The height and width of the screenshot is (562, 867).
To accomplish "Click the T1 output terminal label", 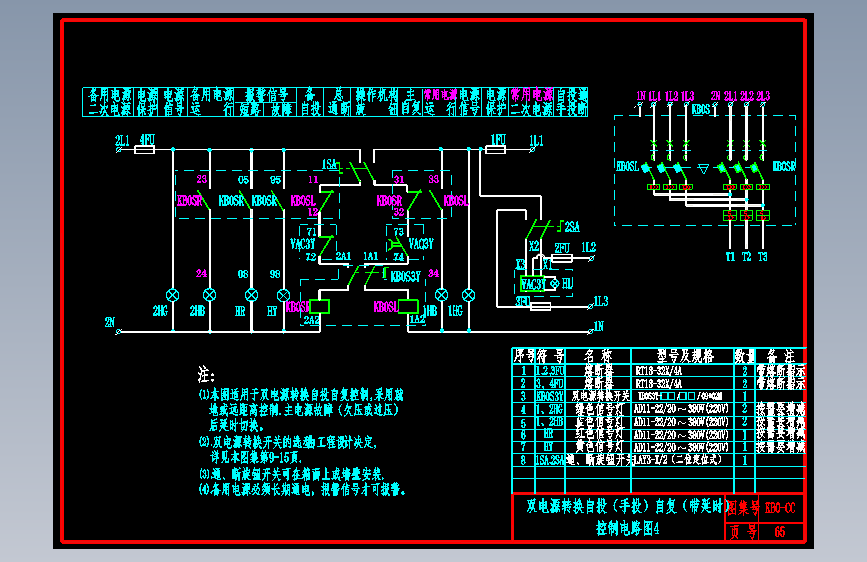I will click(730, 257).
